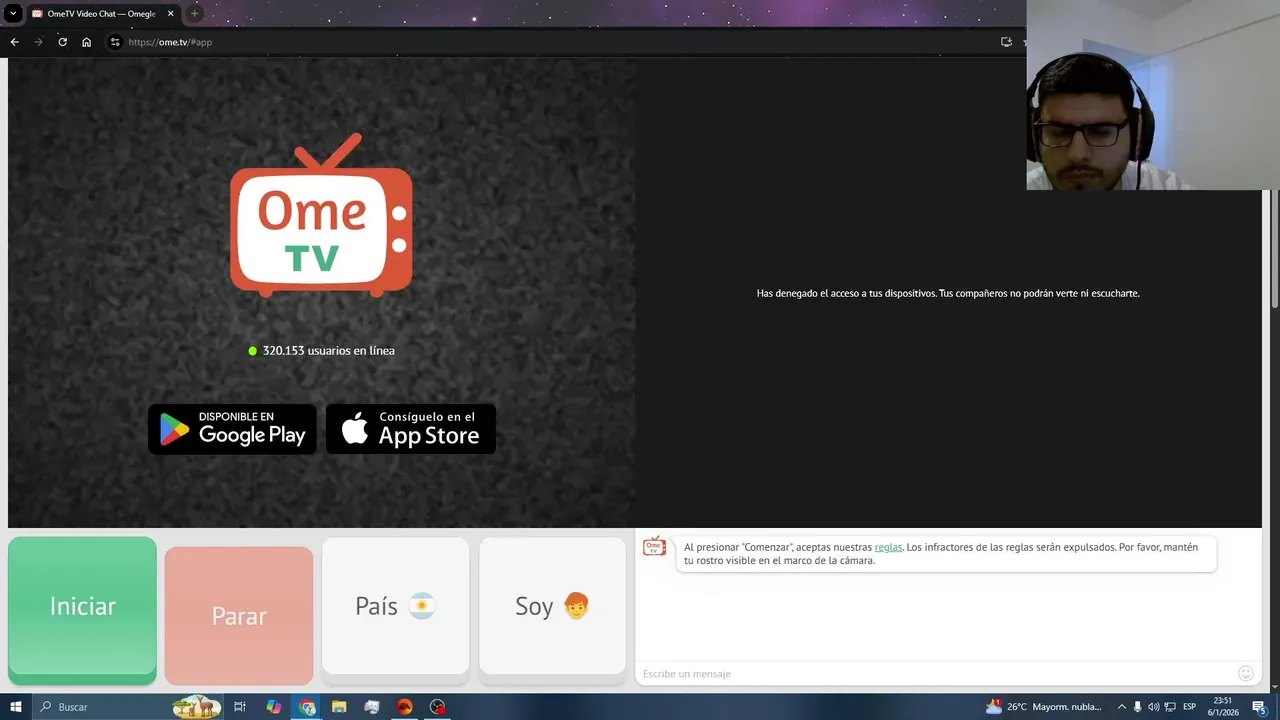
Task: Click the Parar button
Action: click(x=239, y=615)
